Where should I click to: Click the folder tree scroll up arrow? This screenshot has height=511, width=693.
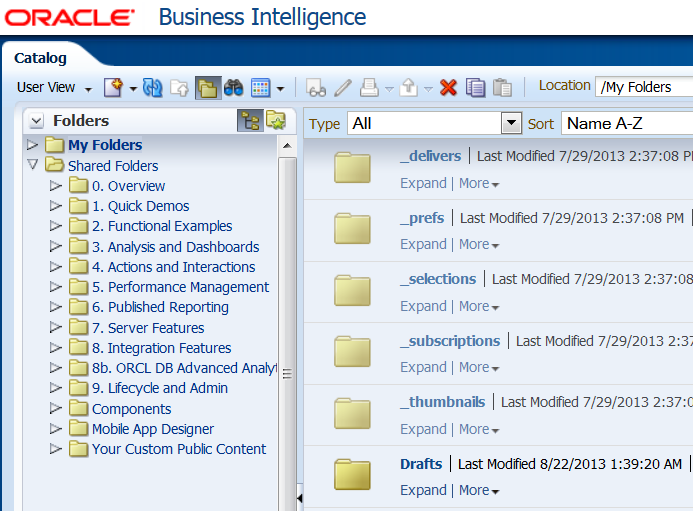click(287, 145)
